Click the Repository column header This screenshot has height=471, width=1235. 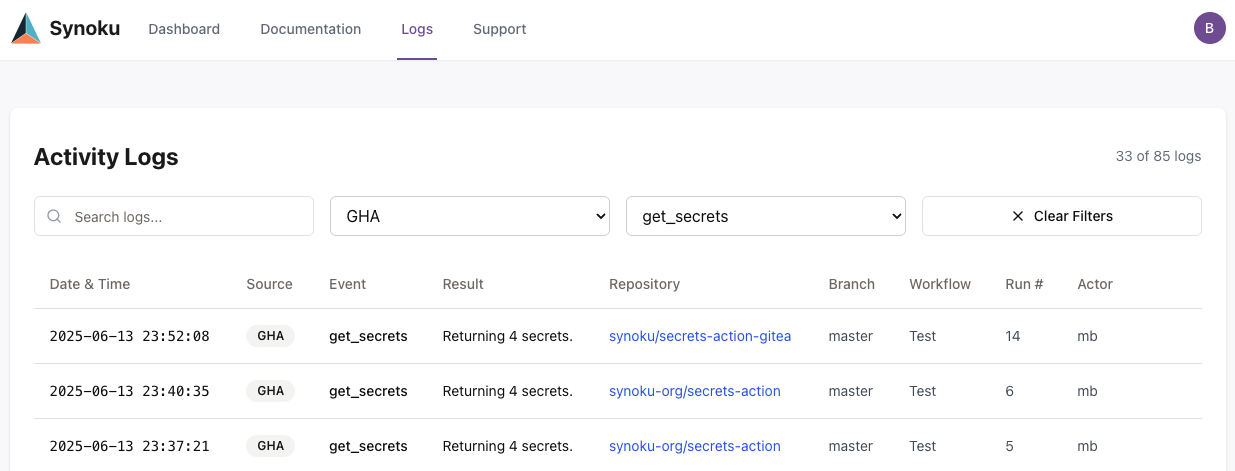tap(644, 284)
